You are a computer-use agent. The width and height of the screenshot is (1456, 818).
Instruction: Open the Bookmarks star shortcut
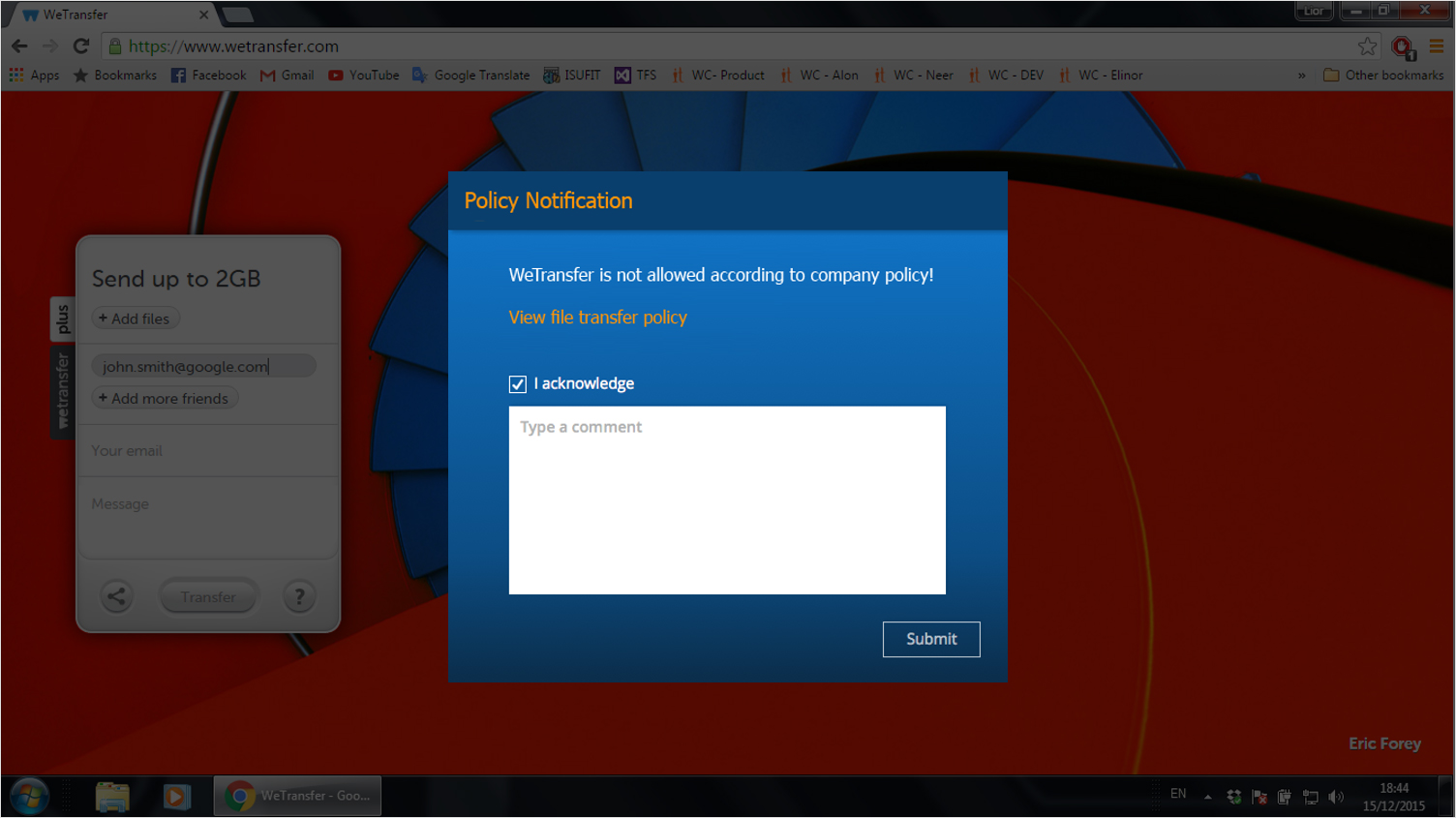coord(115,75)
